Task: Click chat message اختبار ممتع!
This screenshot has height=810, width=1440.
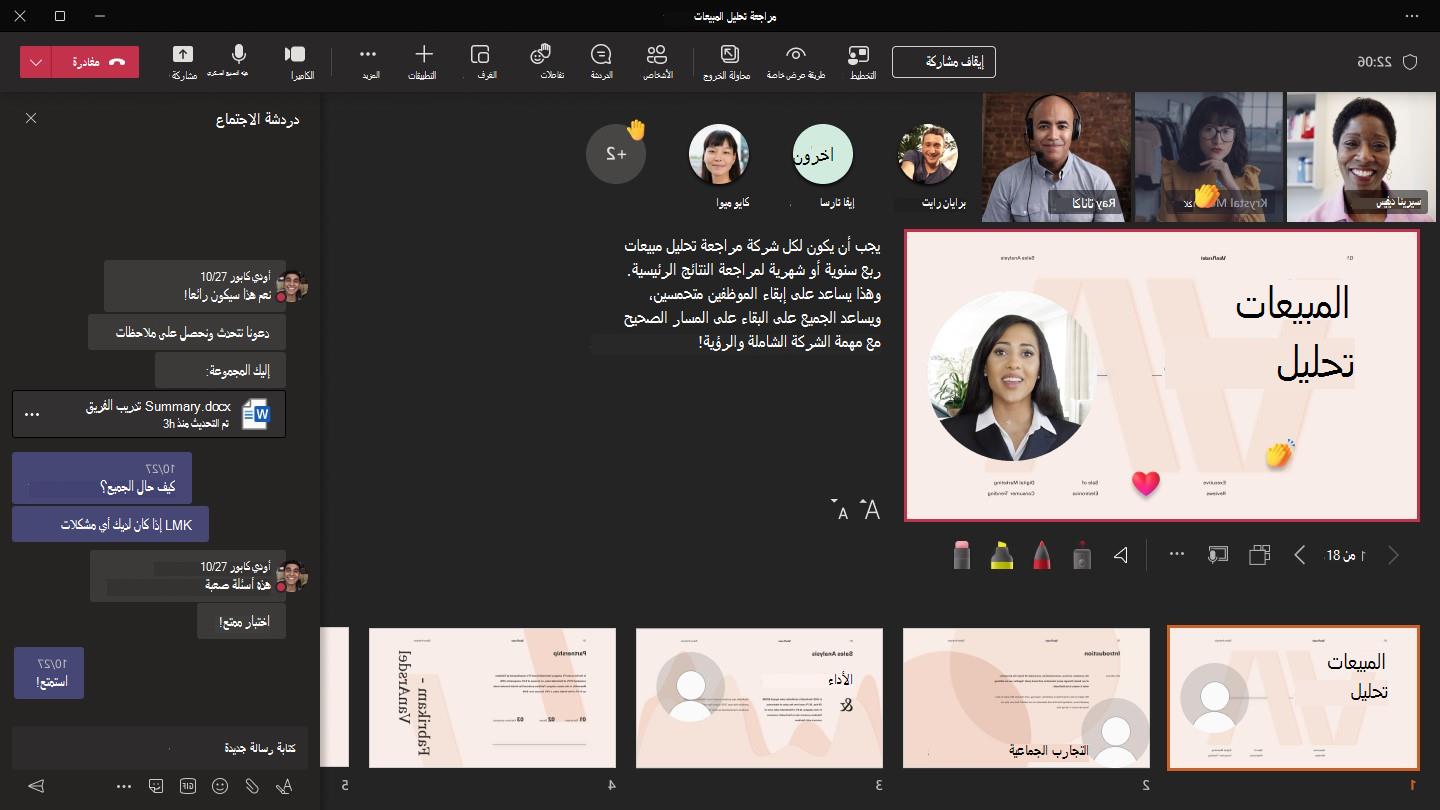Action: pos(241,622)
